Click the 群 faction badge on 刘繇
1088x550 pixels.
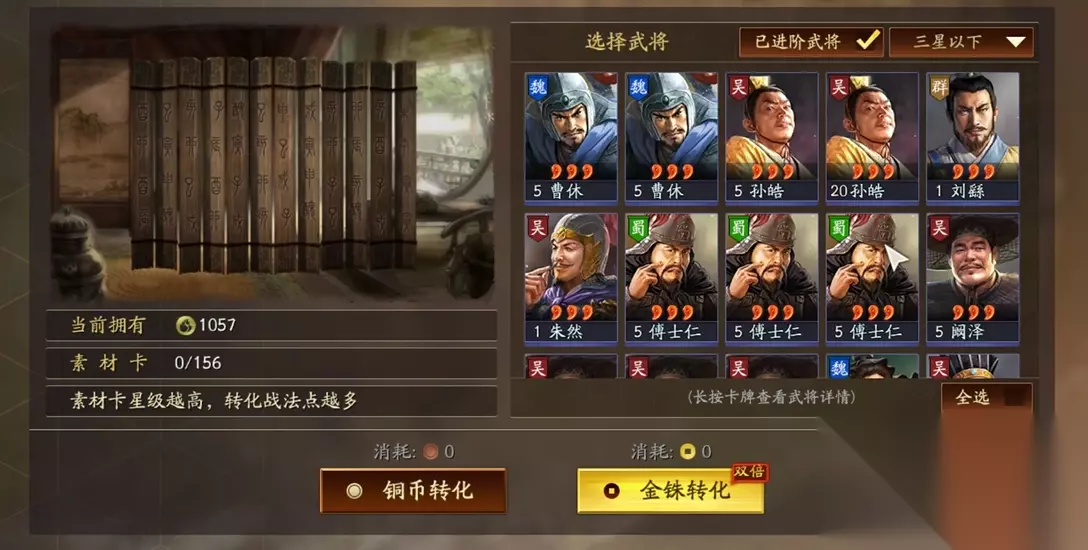[939, 87]
